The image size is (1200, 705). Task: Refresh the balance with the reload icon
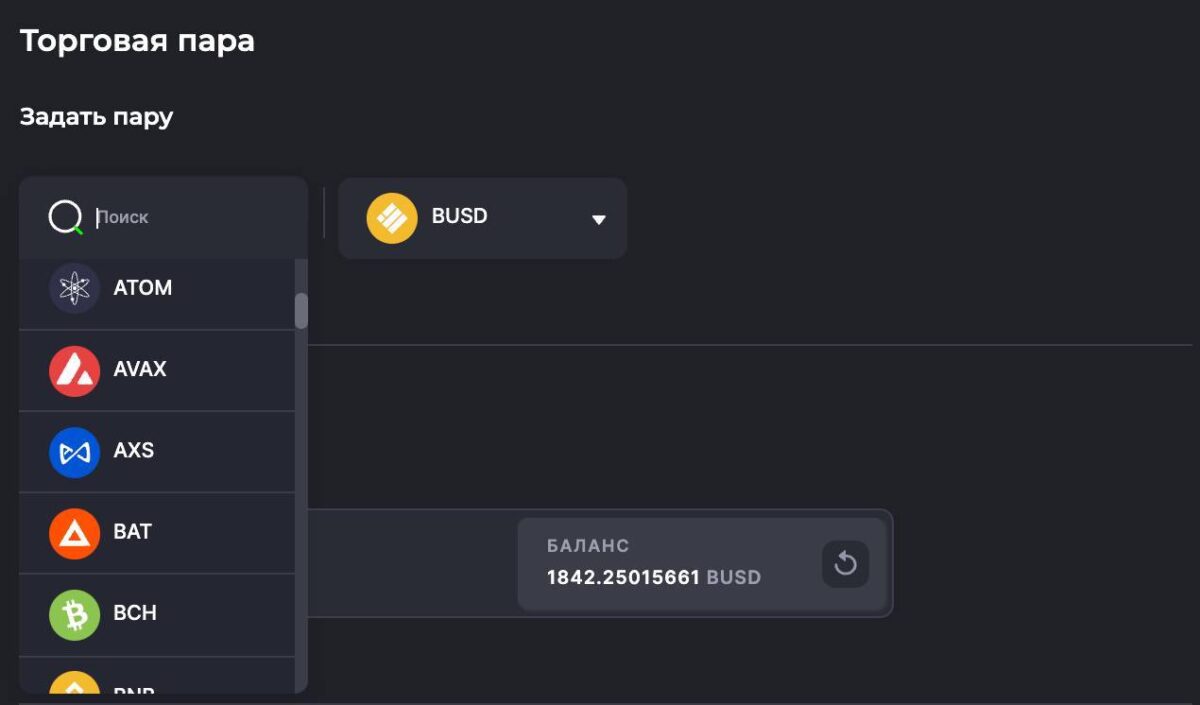tap(845, 564)
